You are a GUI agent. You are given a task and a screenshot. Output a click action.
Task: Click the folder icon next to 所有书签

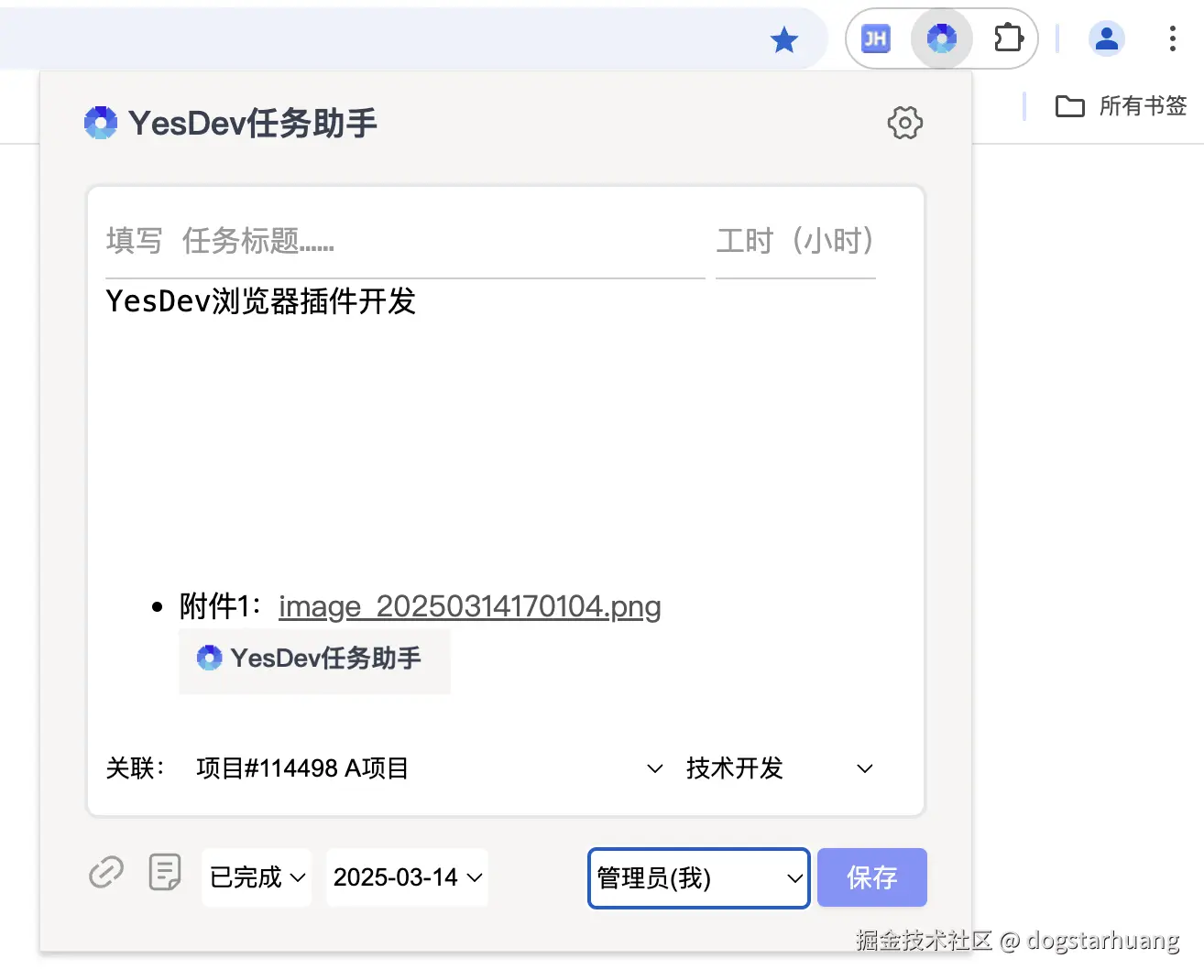tap(1069, 106)
